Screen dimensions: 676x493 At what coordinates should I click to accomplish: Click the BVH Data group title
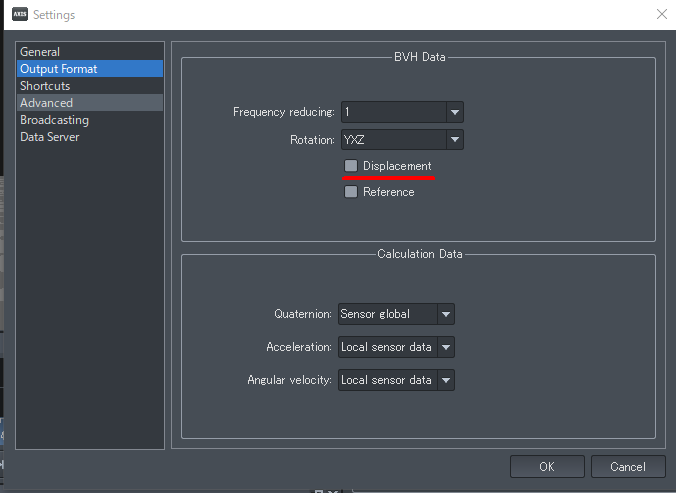coord(419,57)
